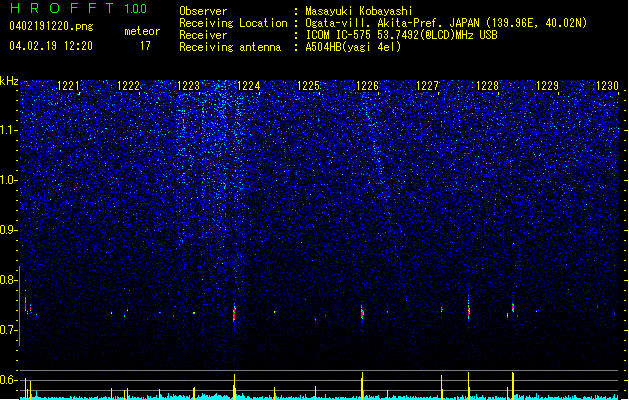Image resolution: width=629 pixels, height=400 pixels.
Task: Click the 1227 time marker
Action: coord(428,86)
